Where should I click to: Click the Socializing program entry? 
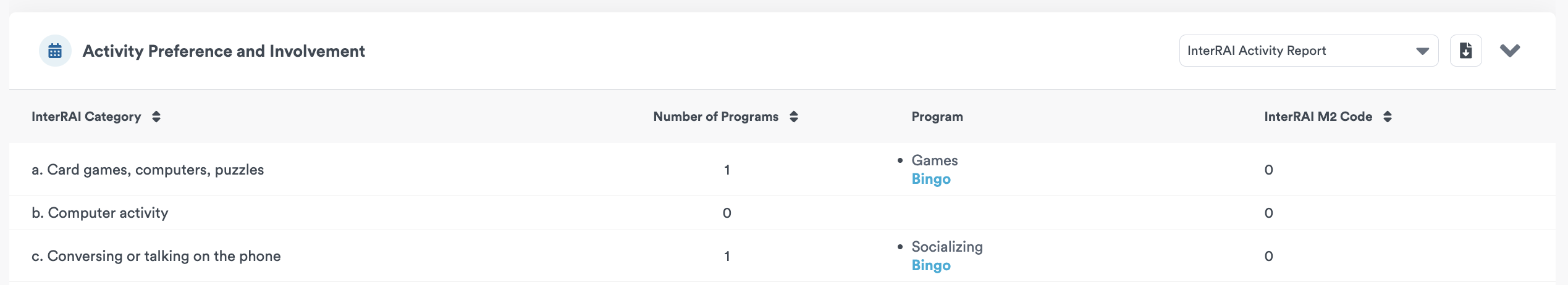(946, 247)
